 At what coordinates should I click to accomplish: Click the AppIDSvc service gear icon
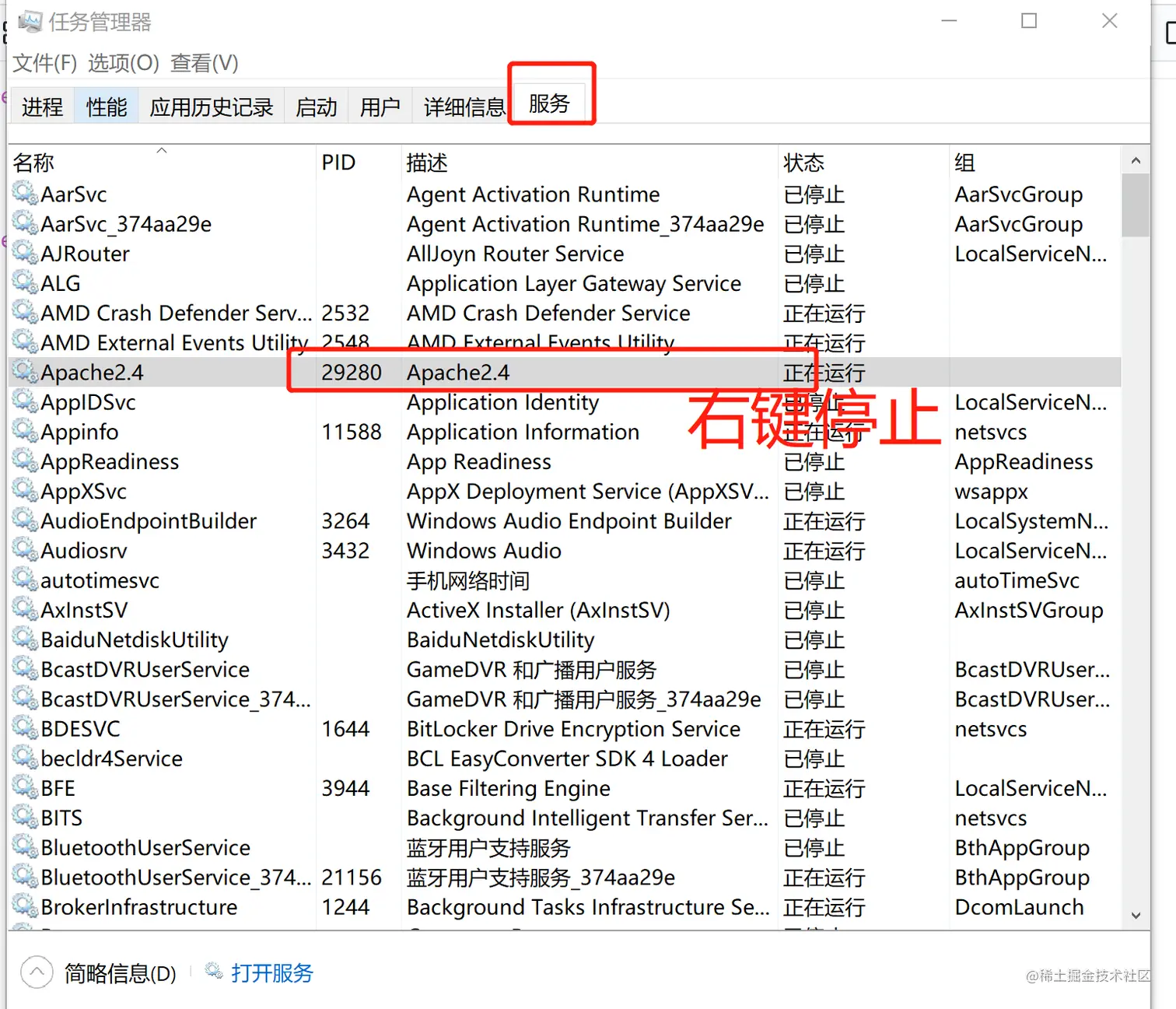pyautogui.click(x=25, y=401)
